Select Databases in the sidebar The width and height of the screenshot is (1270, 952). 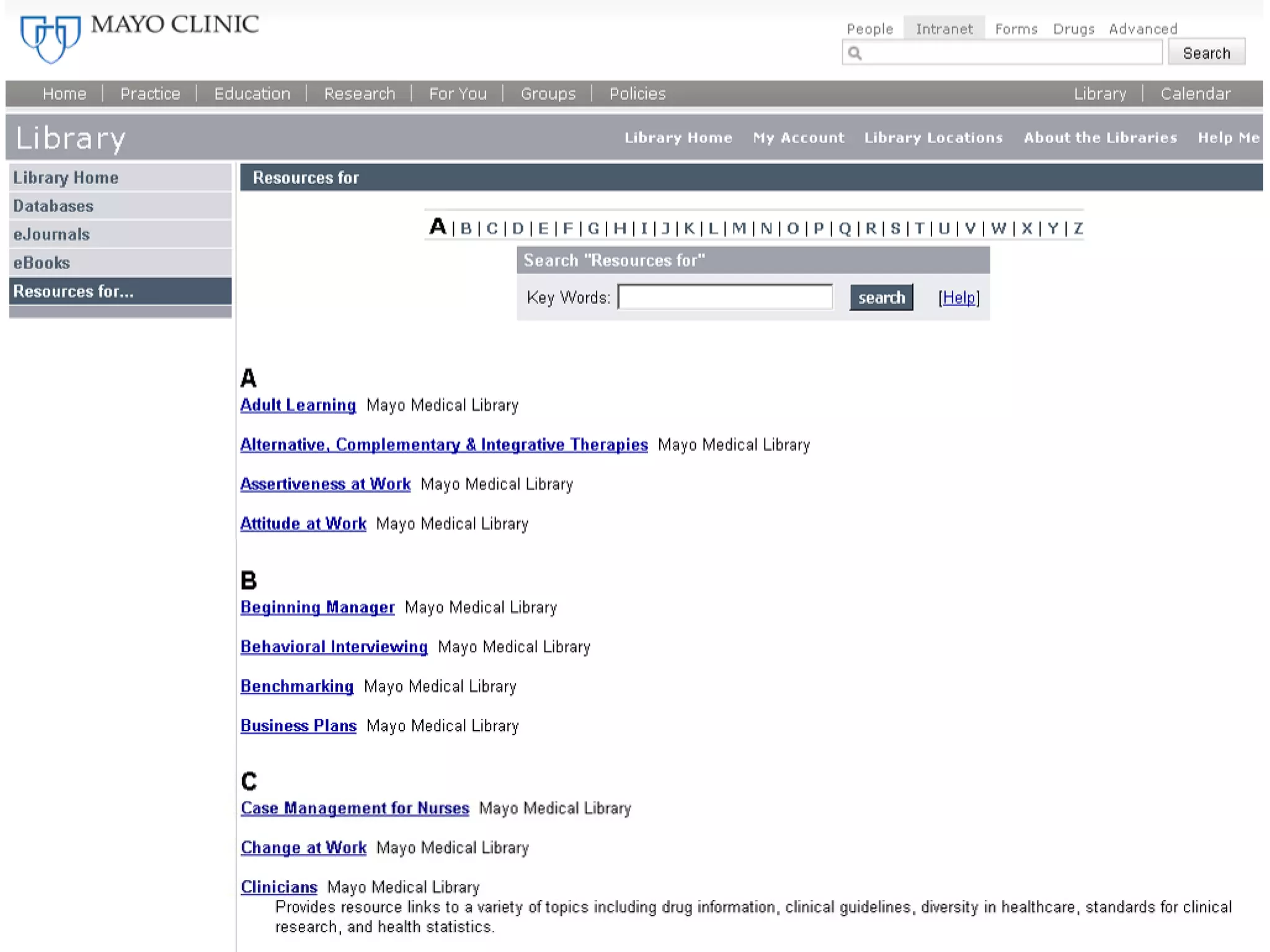(120, 206)
